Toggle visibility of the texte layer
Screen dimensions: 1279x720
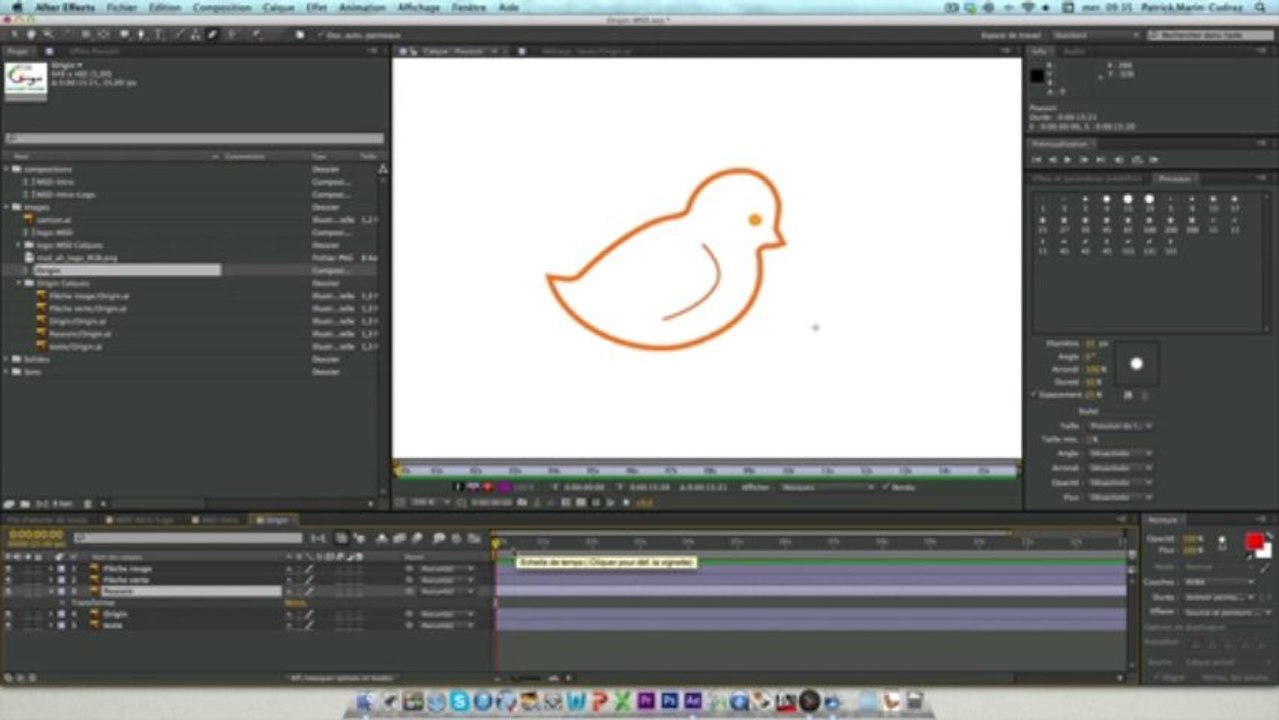[x=9, y=625]
